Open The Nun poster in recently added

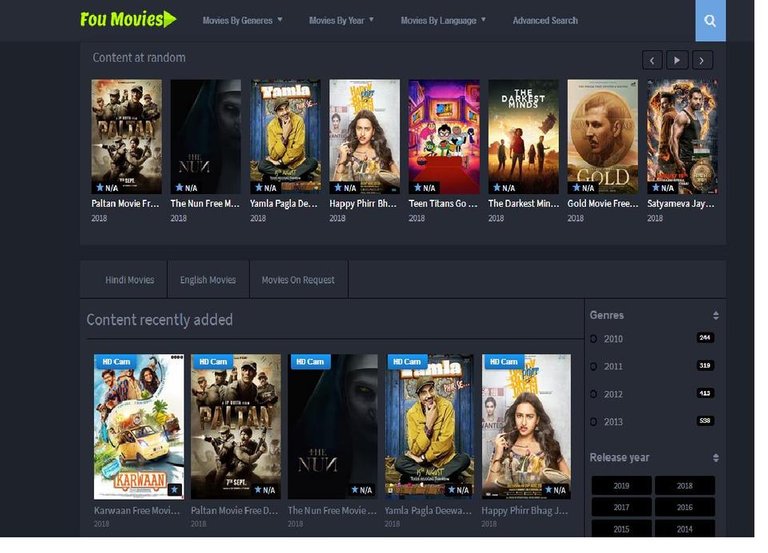[333, 427]
